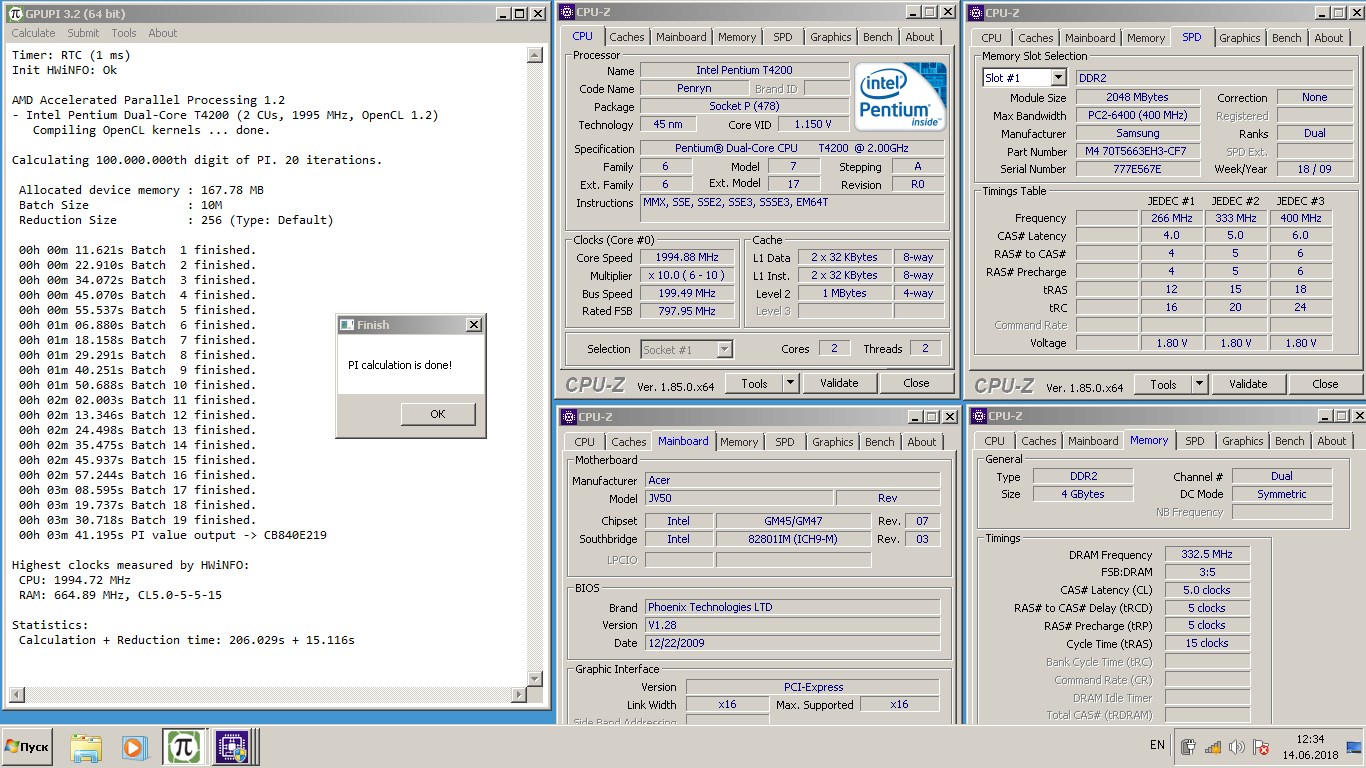
Task: Open the volume icon in system tray
Action: 1237,747
